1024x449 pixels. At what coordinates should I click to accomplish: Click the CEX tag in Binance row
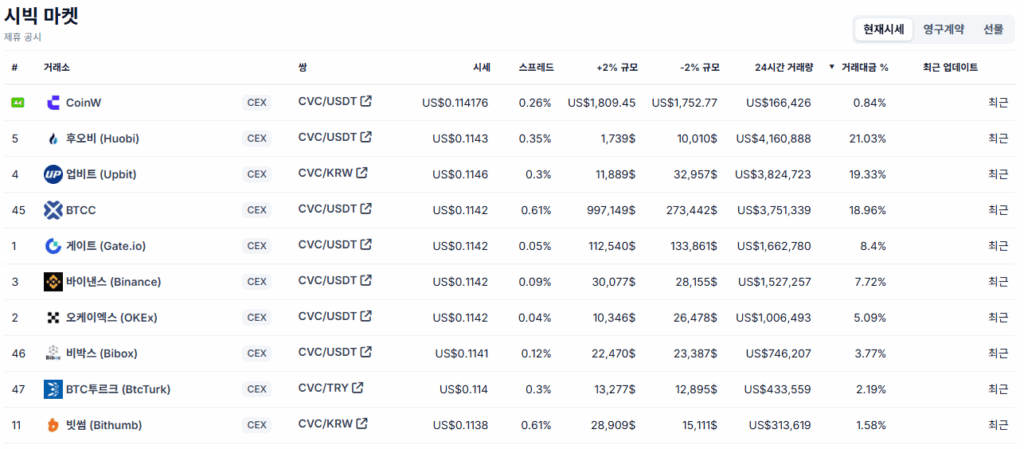tap(257, 282)
